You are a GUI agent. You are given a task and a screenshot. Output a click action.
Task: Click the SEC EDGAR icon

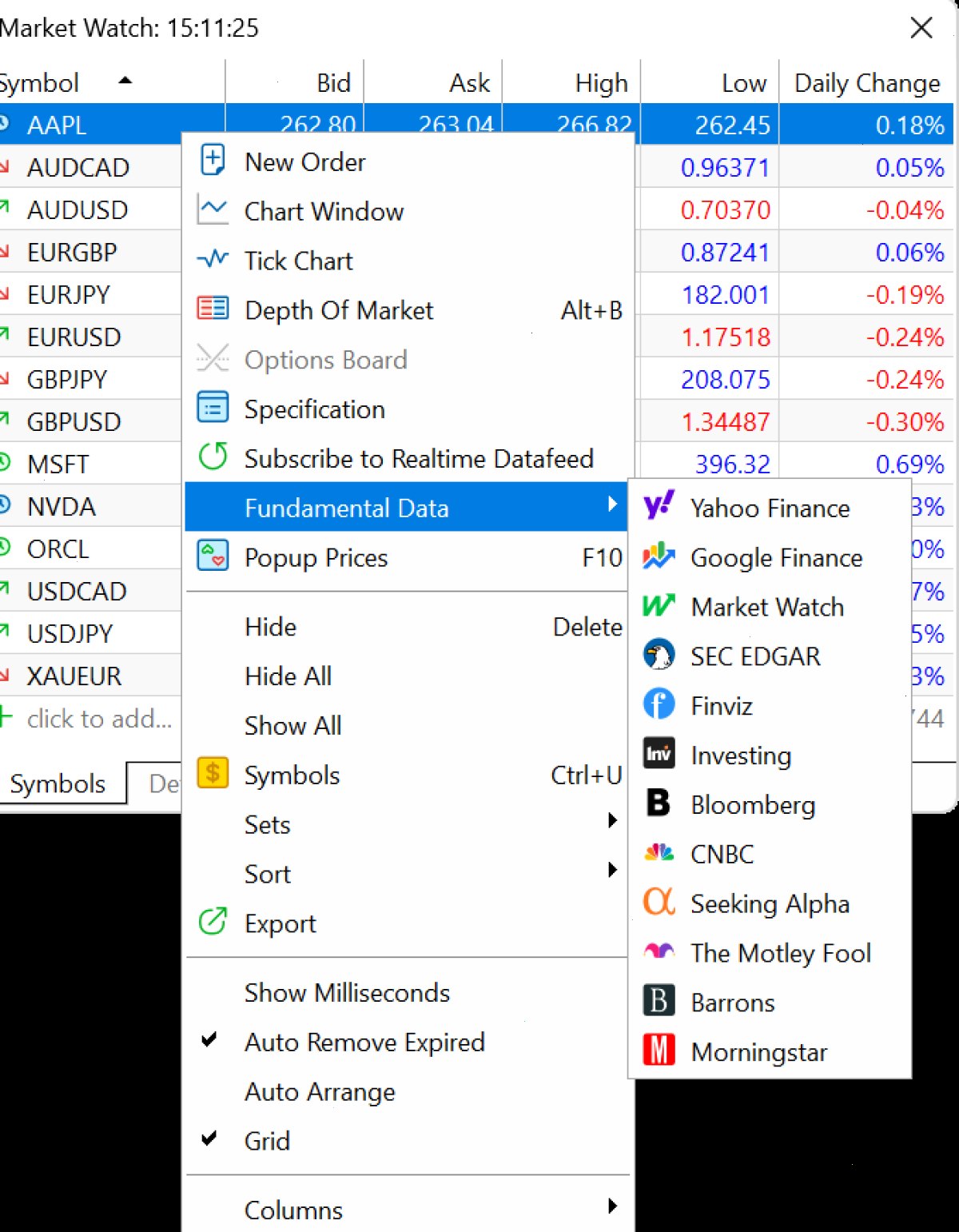point(659,656)
